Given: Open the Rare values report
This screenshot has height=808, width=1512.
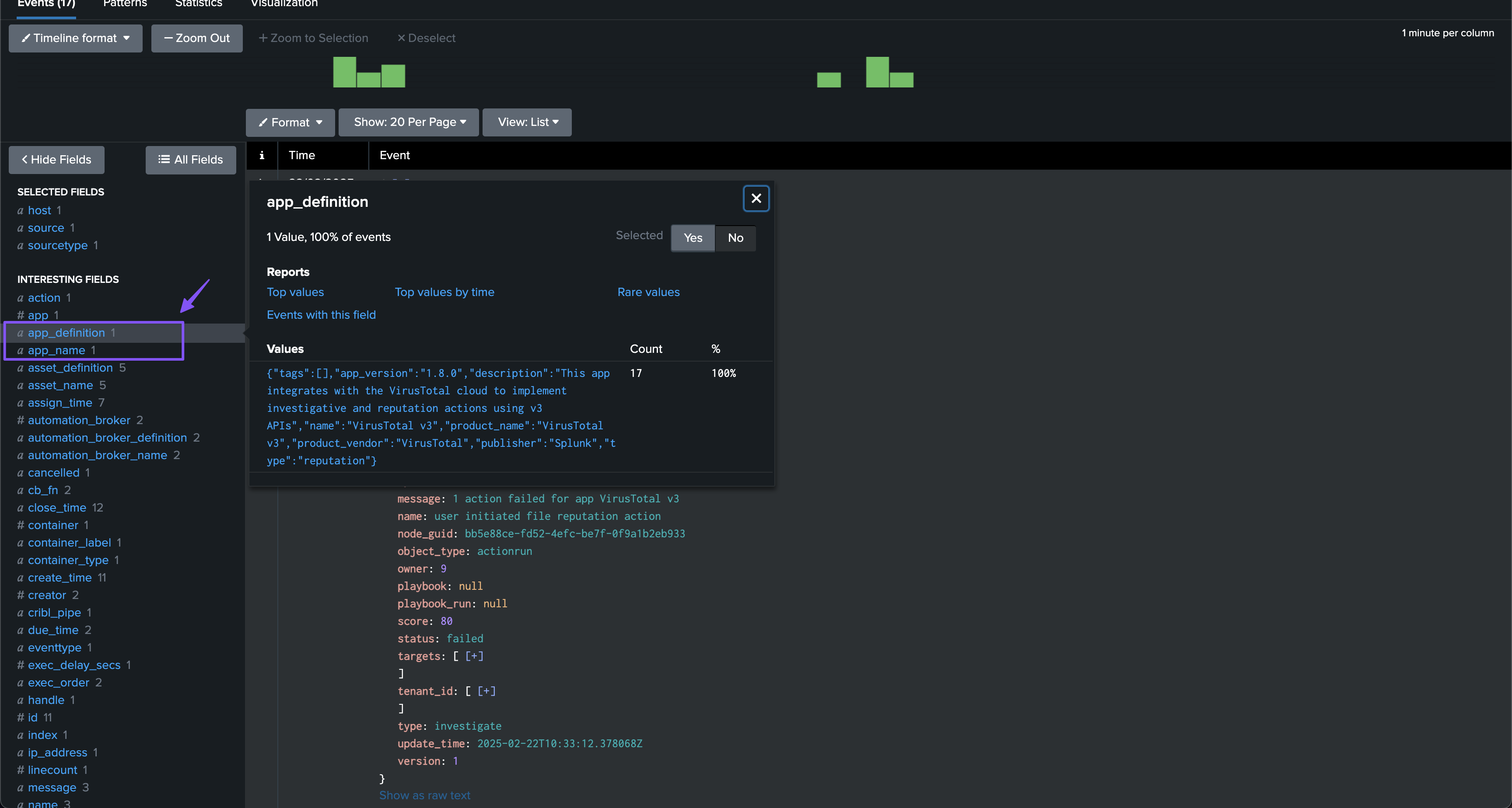Looking at the screenshot, I should click(648, 292).
